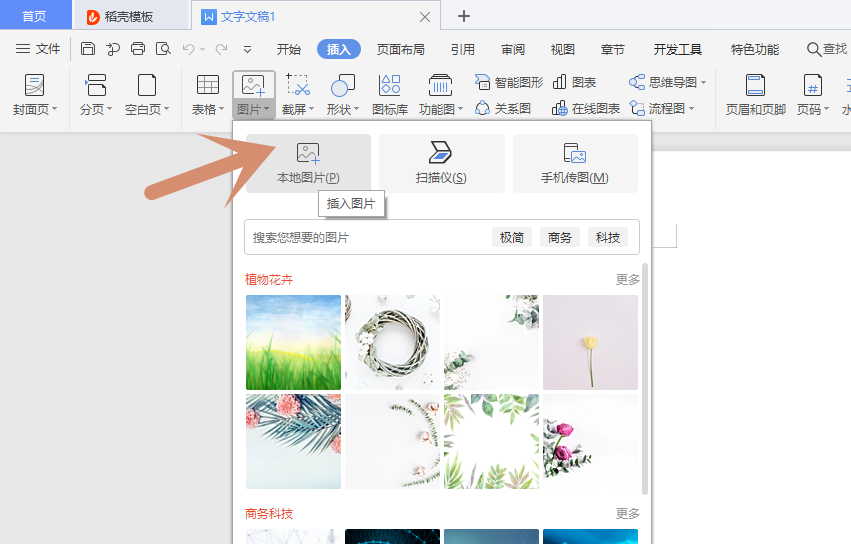Screen dimensions: 851x544
Task: Expand the 分页 dropdown arrow
Action: tap(110, 109)
